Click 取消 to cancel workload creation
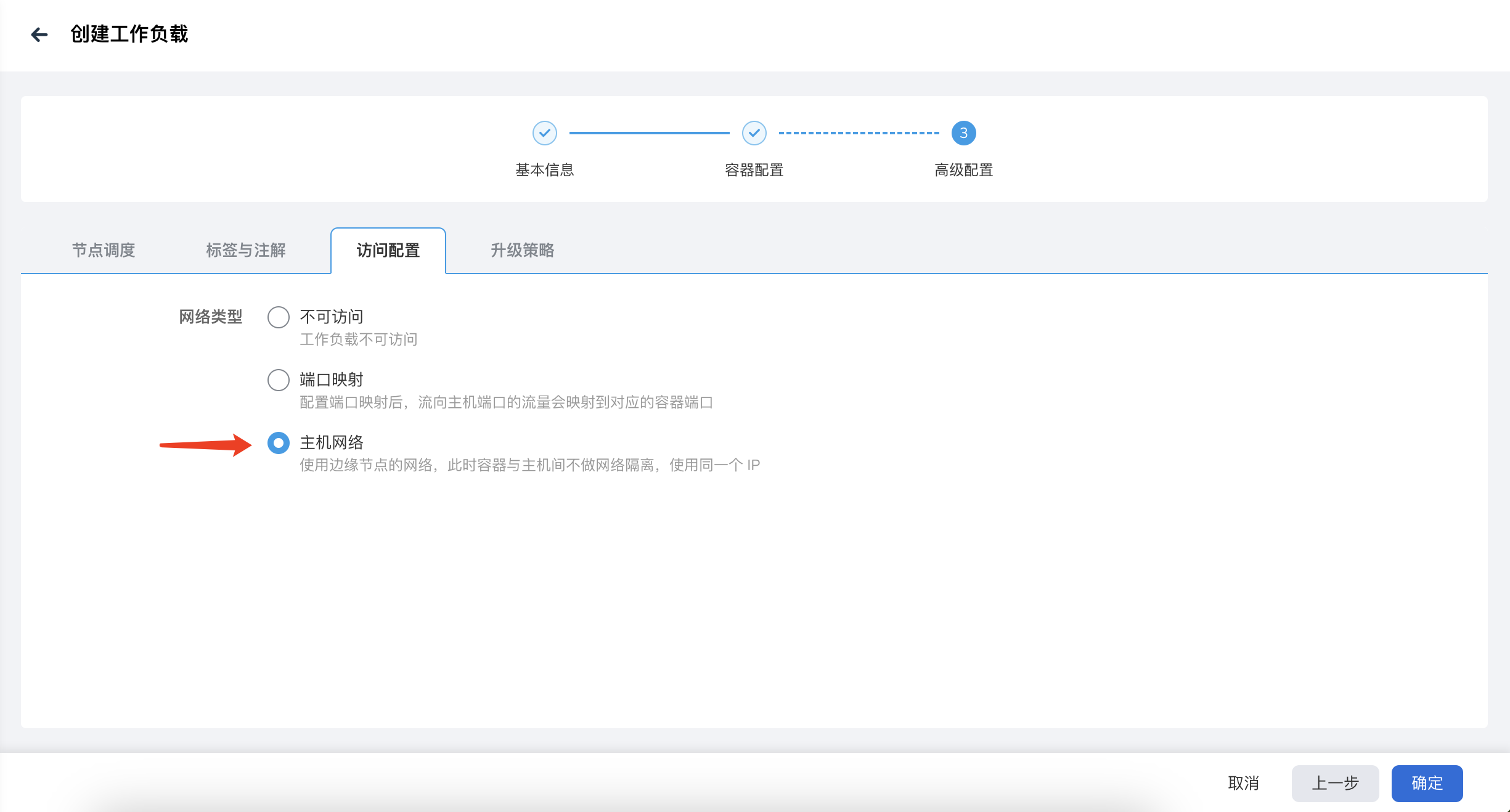 click(x=1244, y=783)
